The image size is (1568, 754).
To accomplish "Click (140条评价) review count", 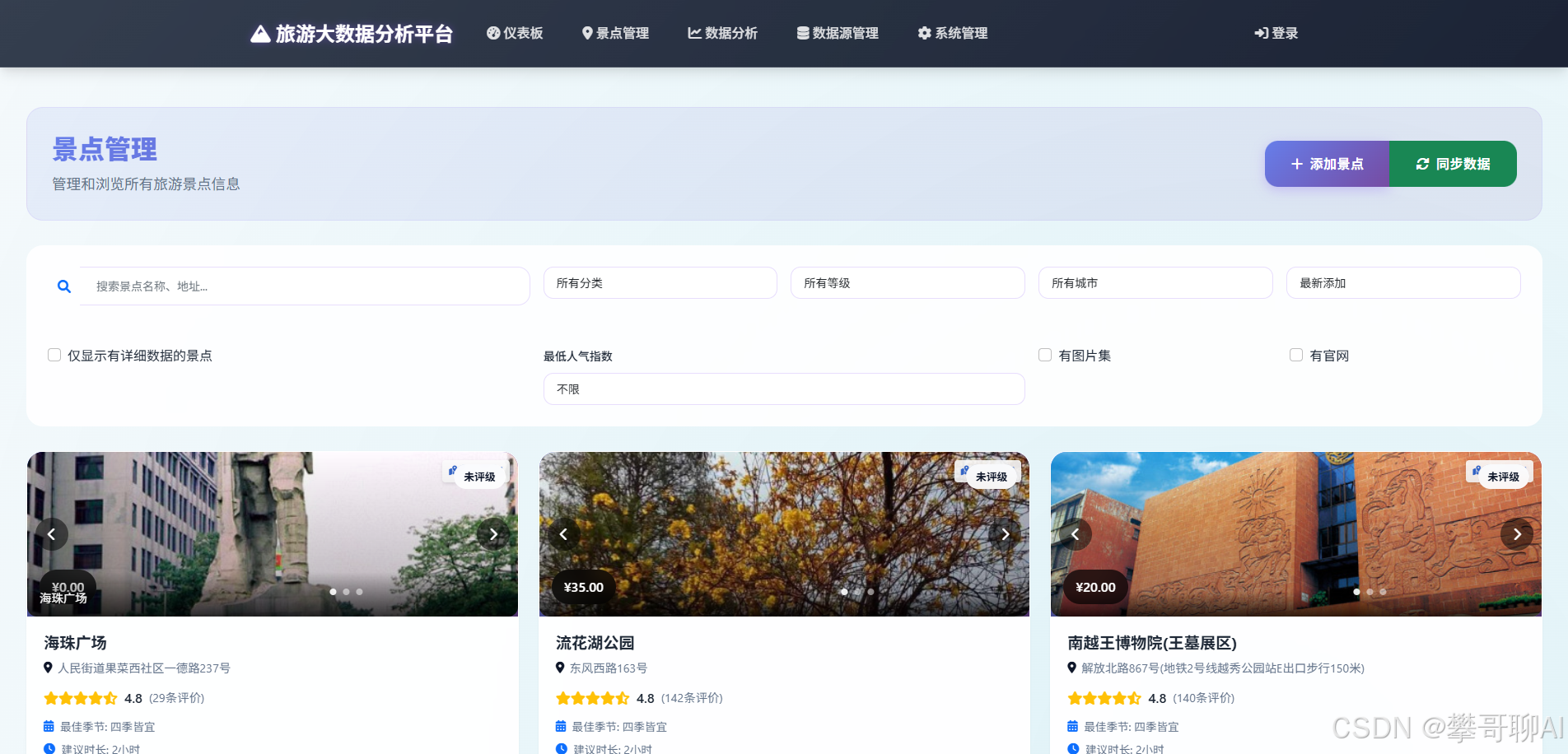I will [x=1204, y=698].
